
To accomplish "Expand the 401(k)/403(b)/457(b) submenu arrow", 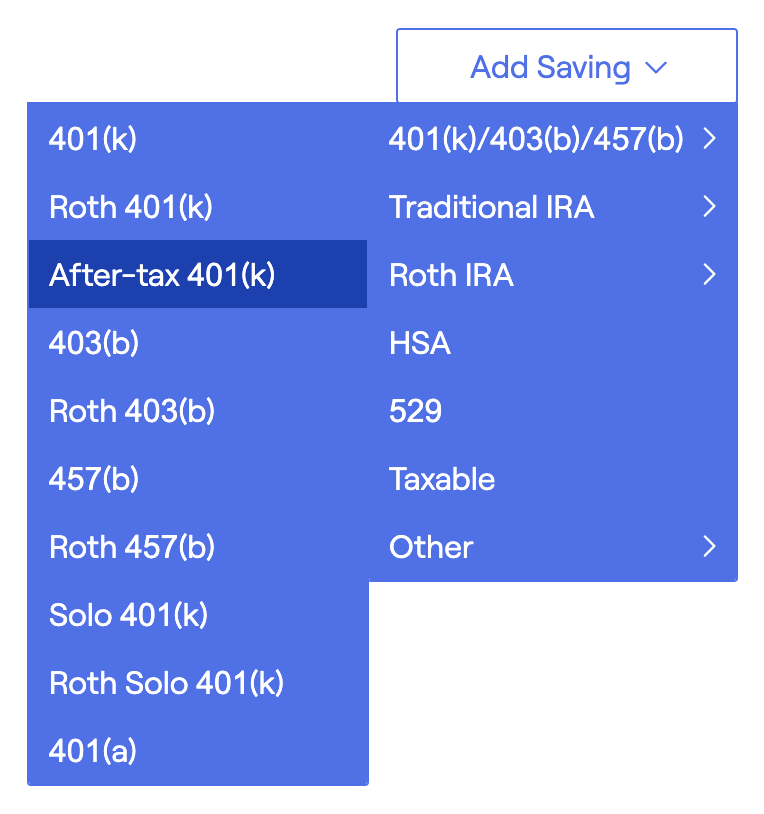I will tap(710, 138).
